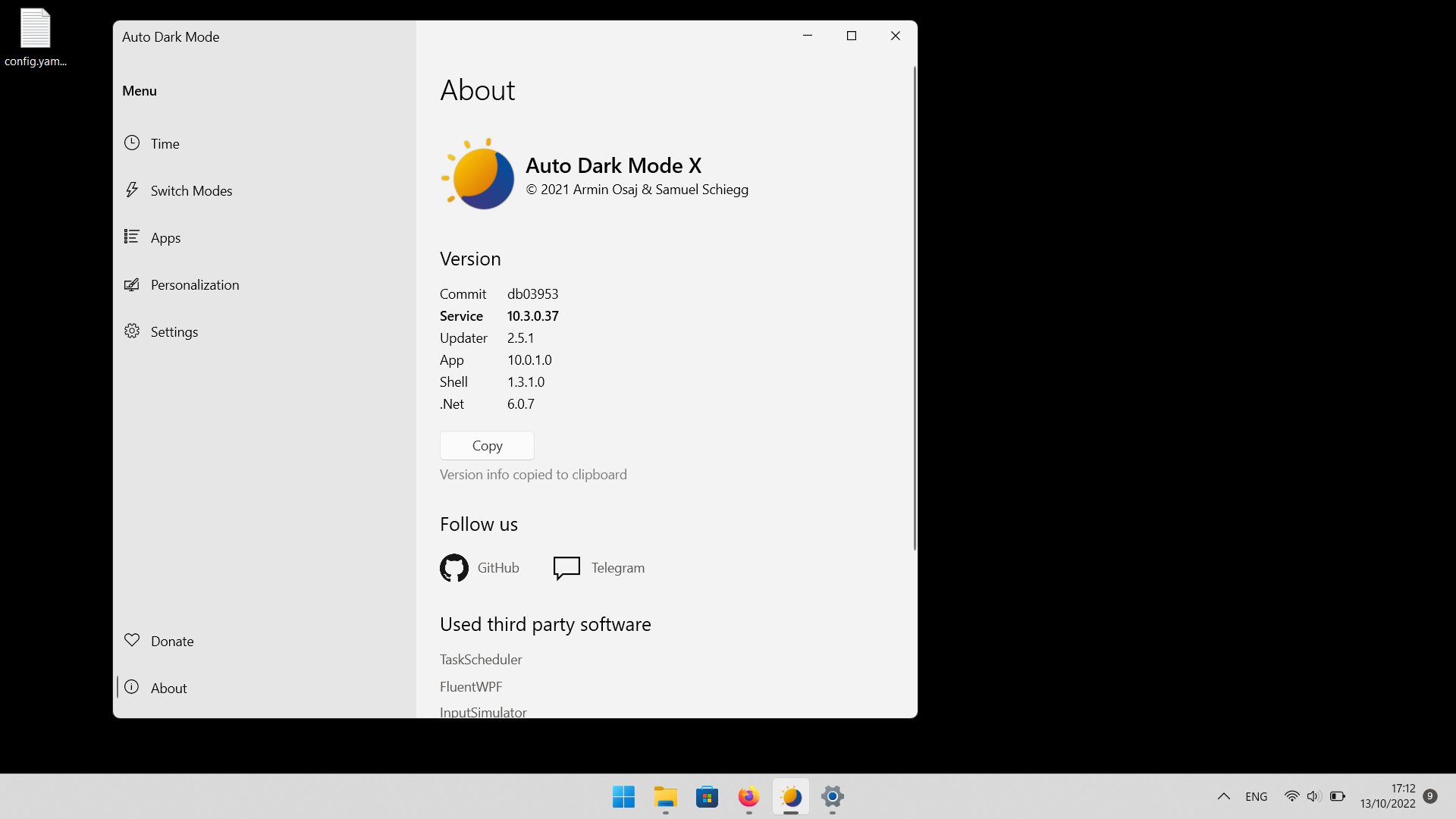Open the TaskScheduler third party link
The width and height of the screenshot is (1456, 819).
click(481, 659)
